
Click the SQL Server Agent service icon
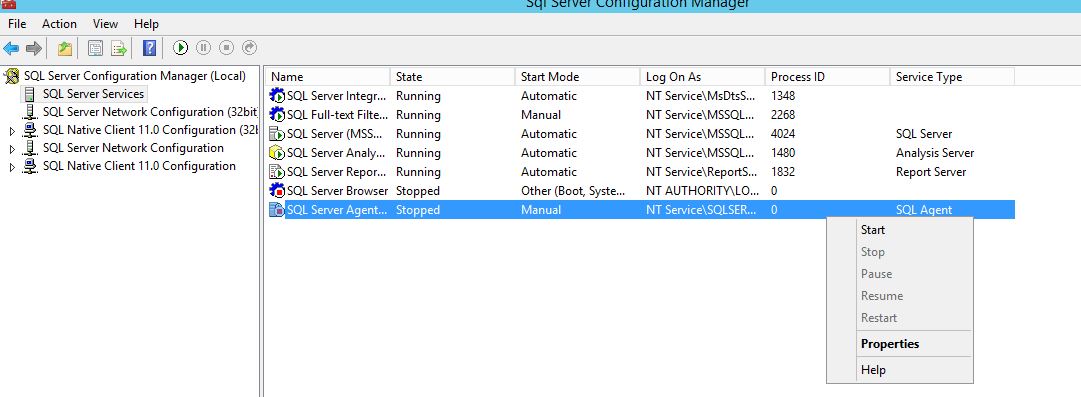coord(277,210)
